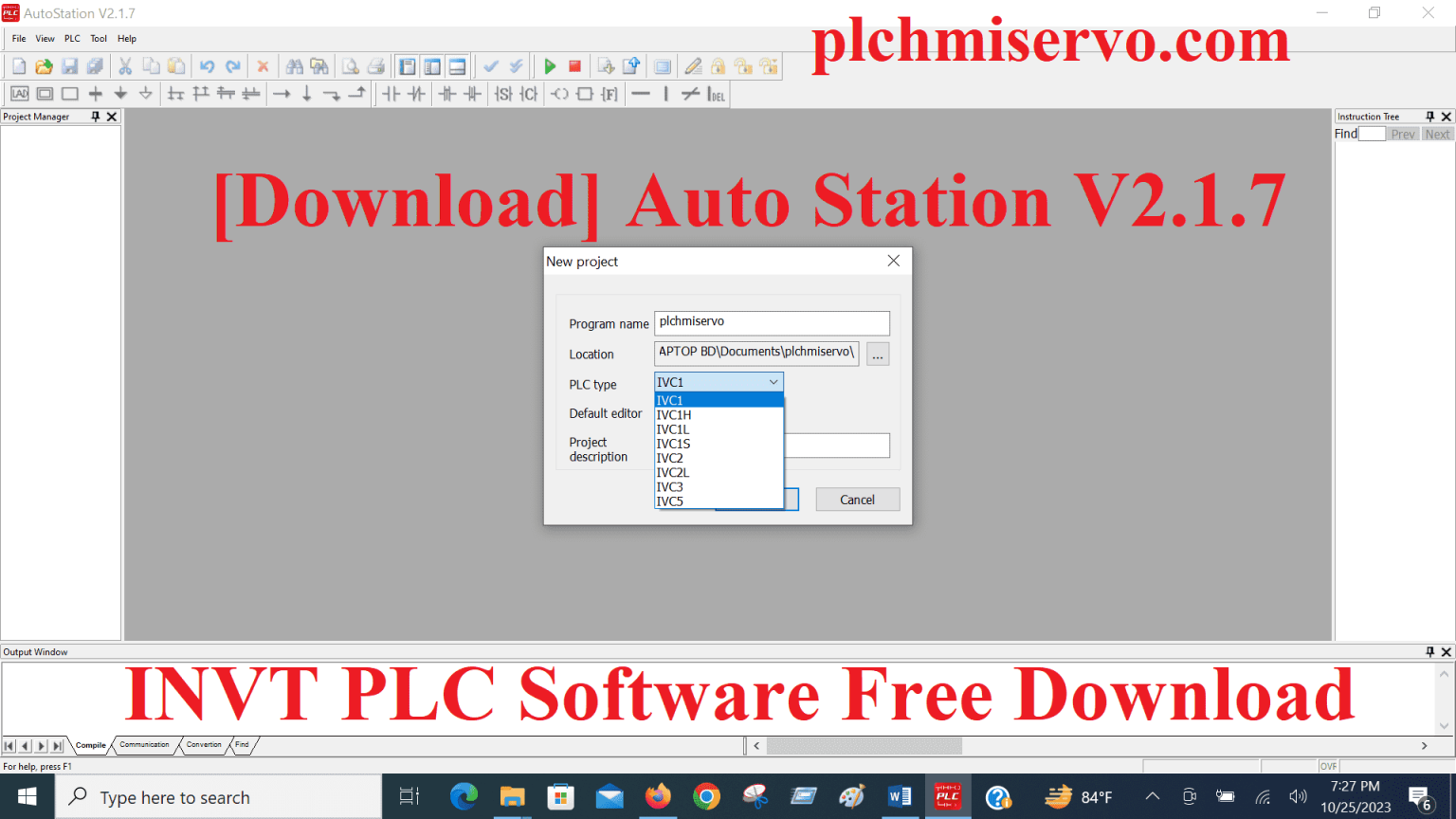Undo the last action
Viewport: 1456px width, 819px height.
[x=208, y=65]
